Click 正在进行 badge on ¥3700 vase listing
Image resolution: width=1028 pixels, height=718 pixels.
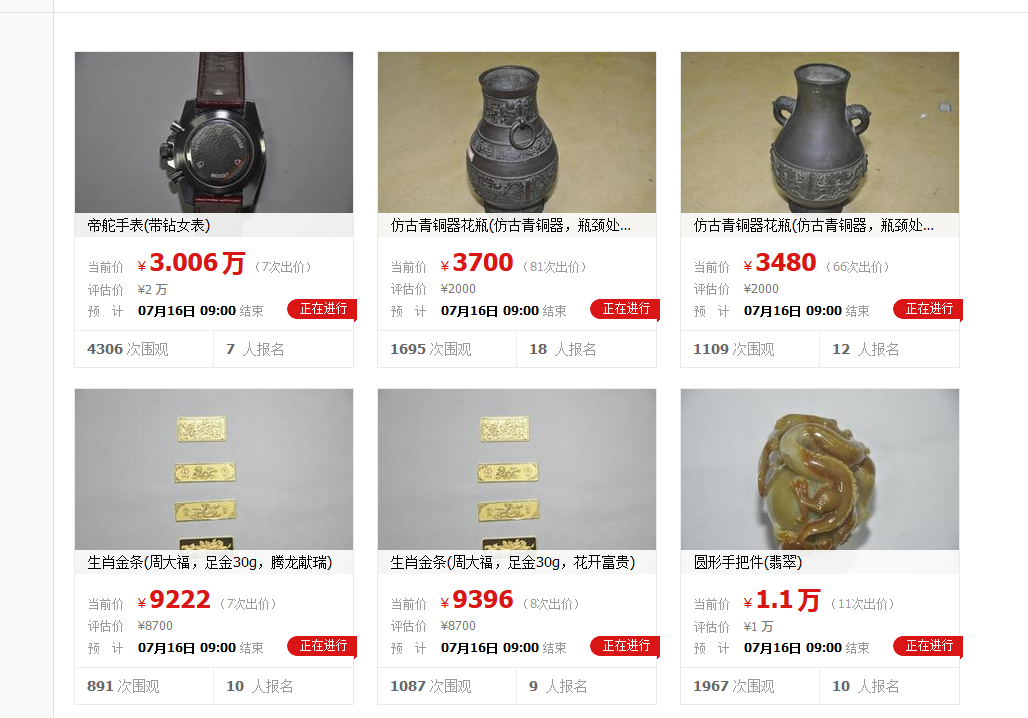[625, 309]
